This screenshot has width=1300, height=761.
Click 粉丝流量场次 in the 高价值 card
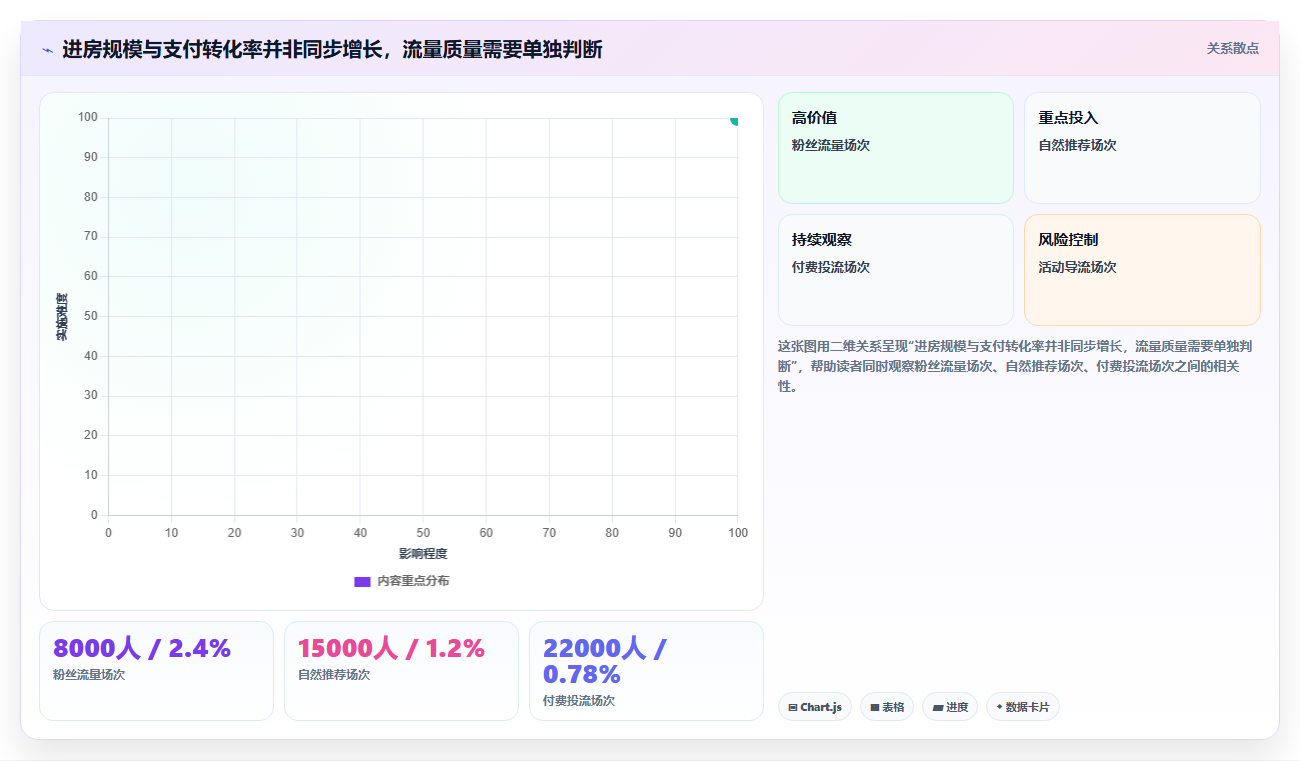tap(831, 145)
